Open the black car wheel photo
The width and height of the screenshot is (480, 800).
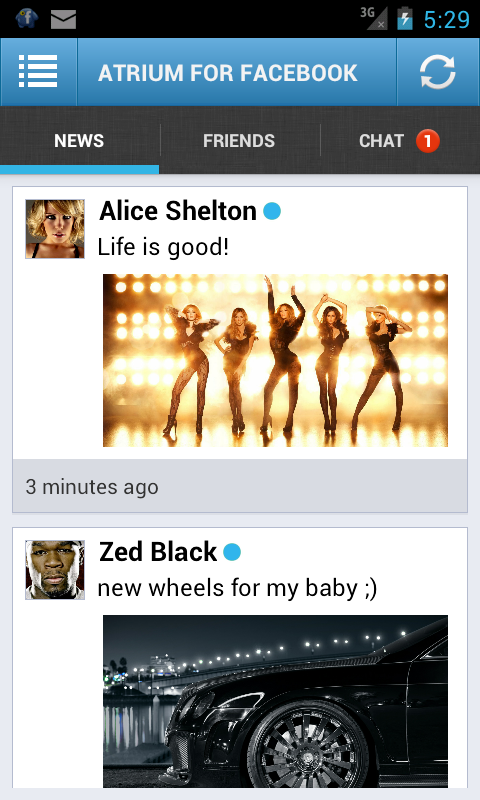tap(275, 701)
